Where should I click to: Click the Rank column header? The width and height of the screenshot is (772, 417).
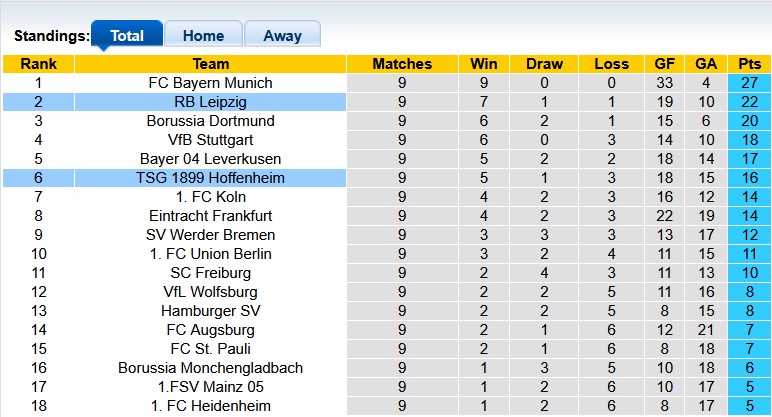coord(38,64)
